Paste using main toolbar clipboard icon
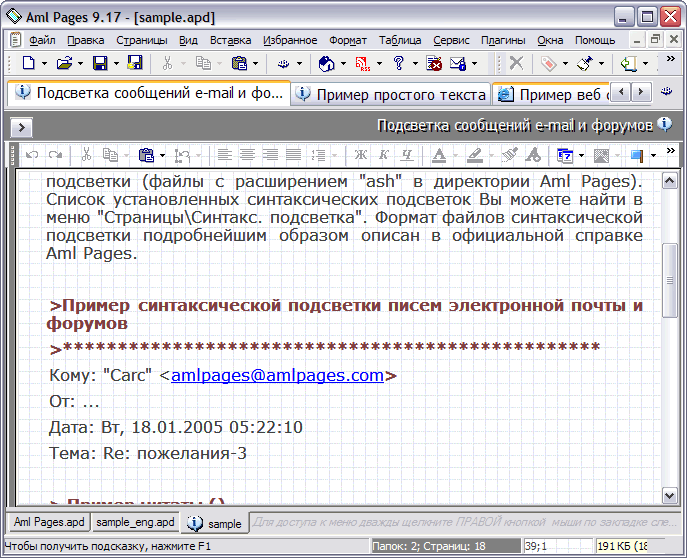 pyautogui.click(x=239, y=63)
